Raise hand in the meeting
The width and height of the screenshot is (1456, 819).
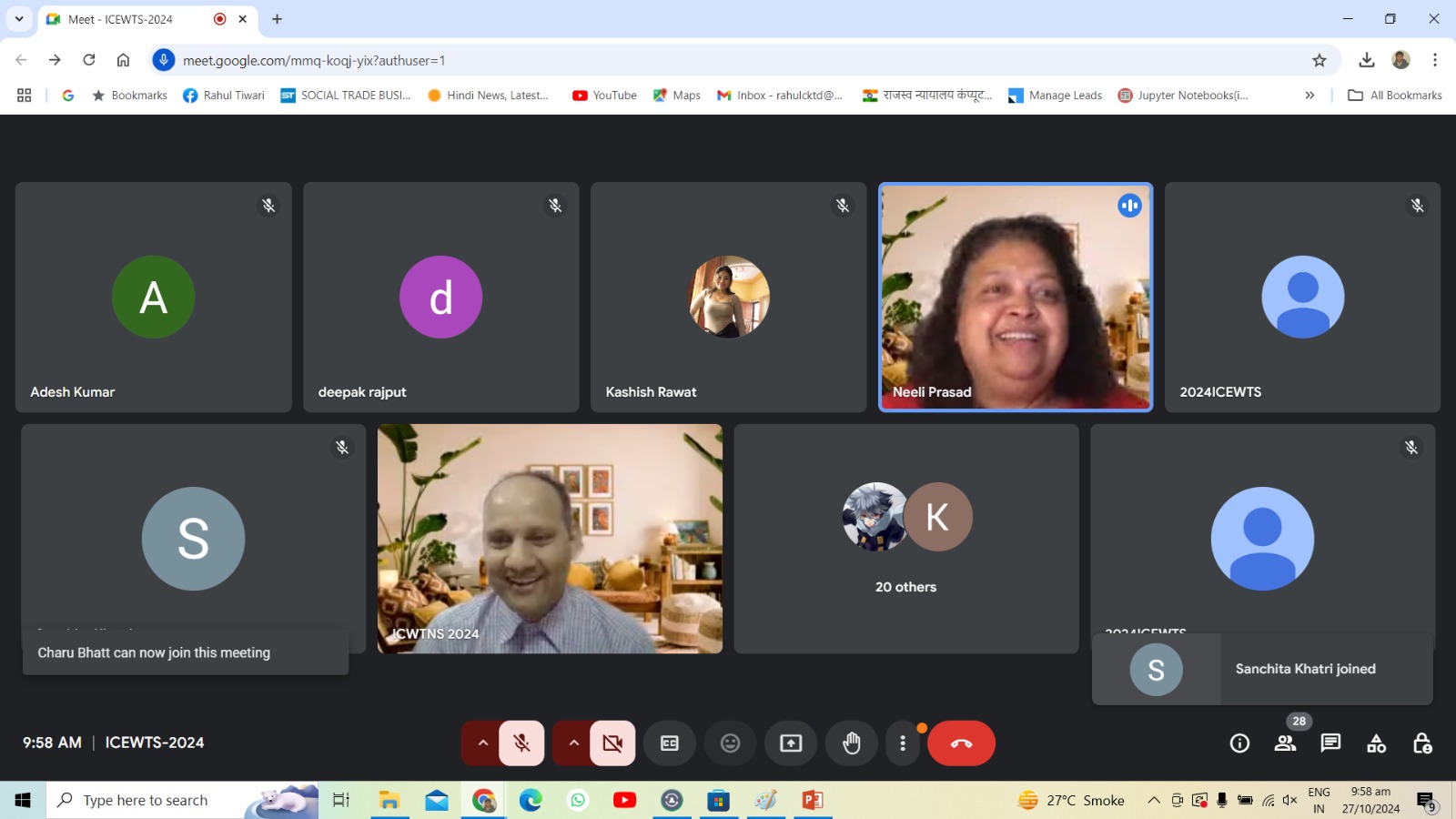(852, 743)
